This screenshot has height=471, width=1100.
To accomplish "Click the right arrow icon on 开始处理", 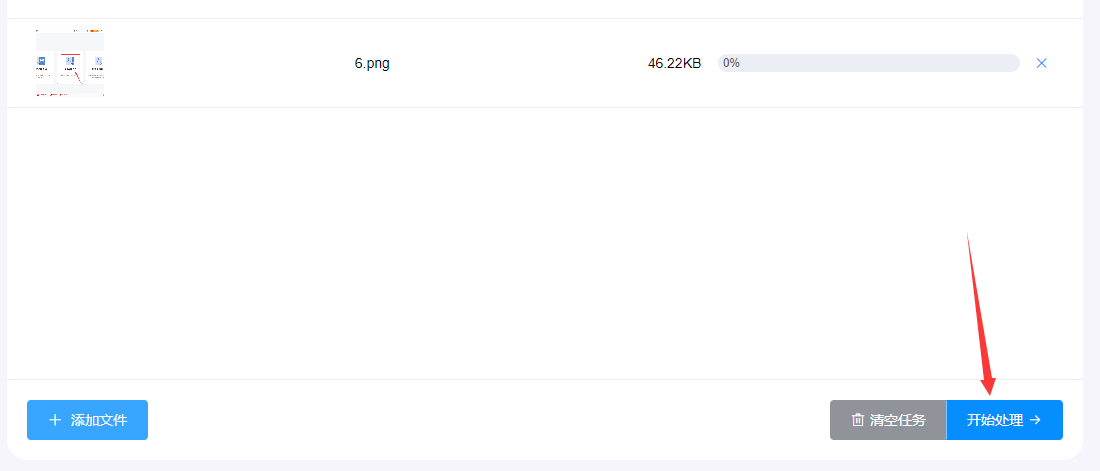I will click(x=1035, y=420).
